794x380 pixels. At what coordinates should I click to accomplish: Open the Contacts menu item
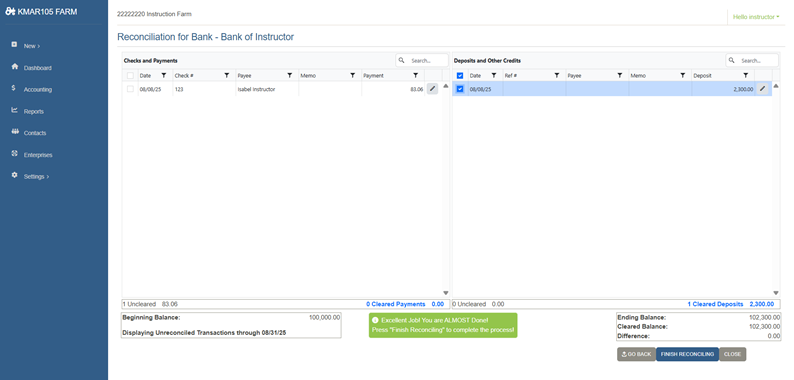pyautogui.click(x=35, y=133)
